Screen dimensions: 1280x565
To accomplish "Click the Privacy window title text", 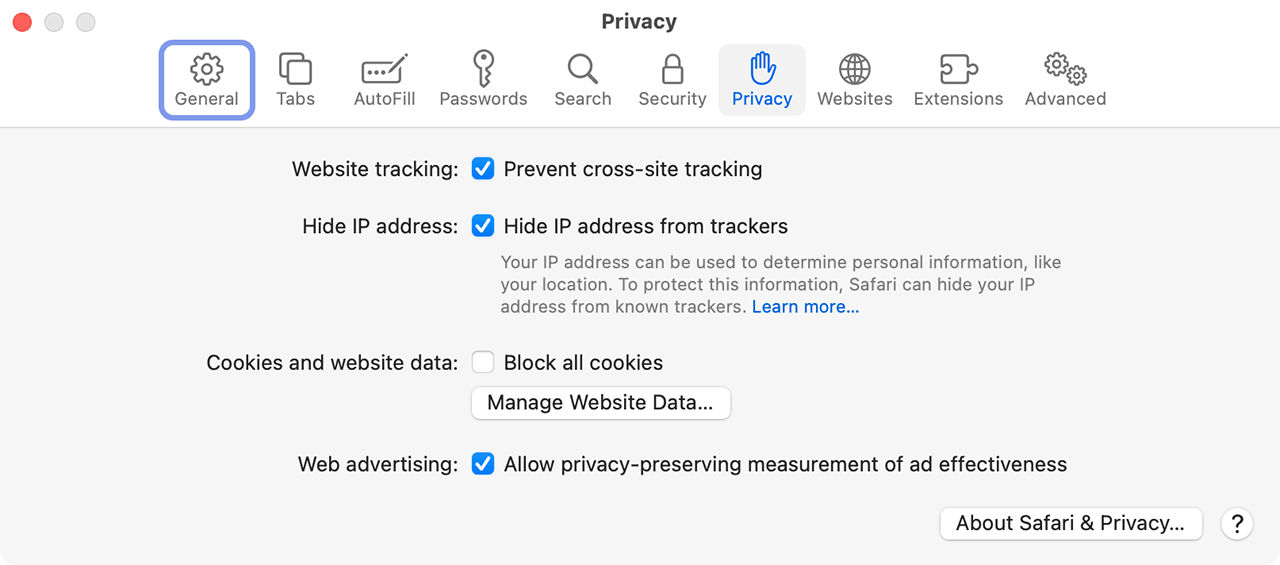I will [639, 21].
